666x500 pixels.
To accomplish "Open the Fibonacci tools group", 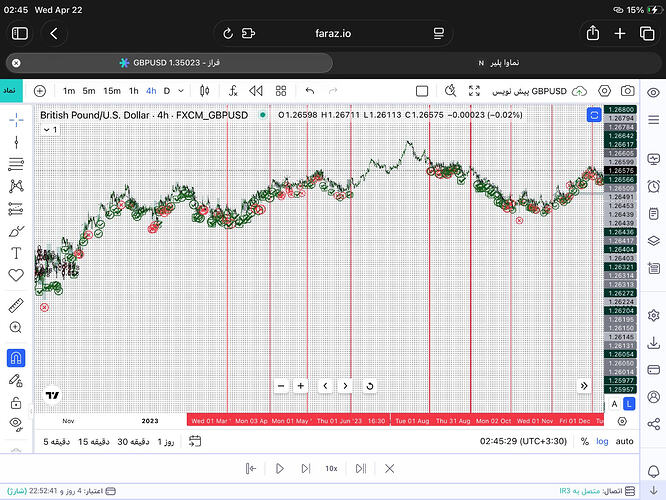I will [x=16, y=164].
